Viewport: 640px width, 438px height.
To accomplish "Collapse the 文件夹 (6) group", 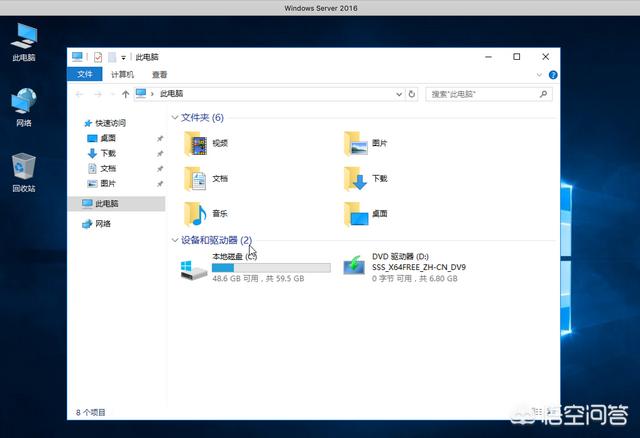I will pos(175,118).
